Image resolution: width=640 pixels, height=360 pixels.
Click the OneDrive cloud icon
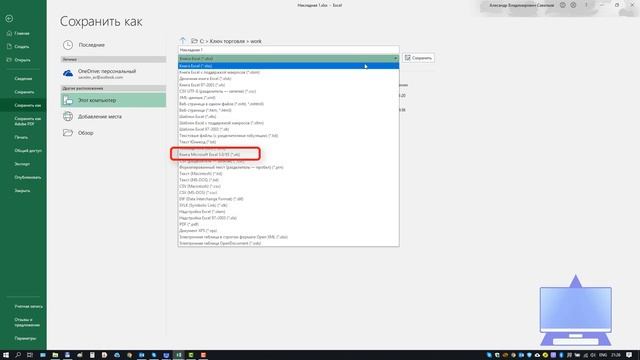coord(68,73)
